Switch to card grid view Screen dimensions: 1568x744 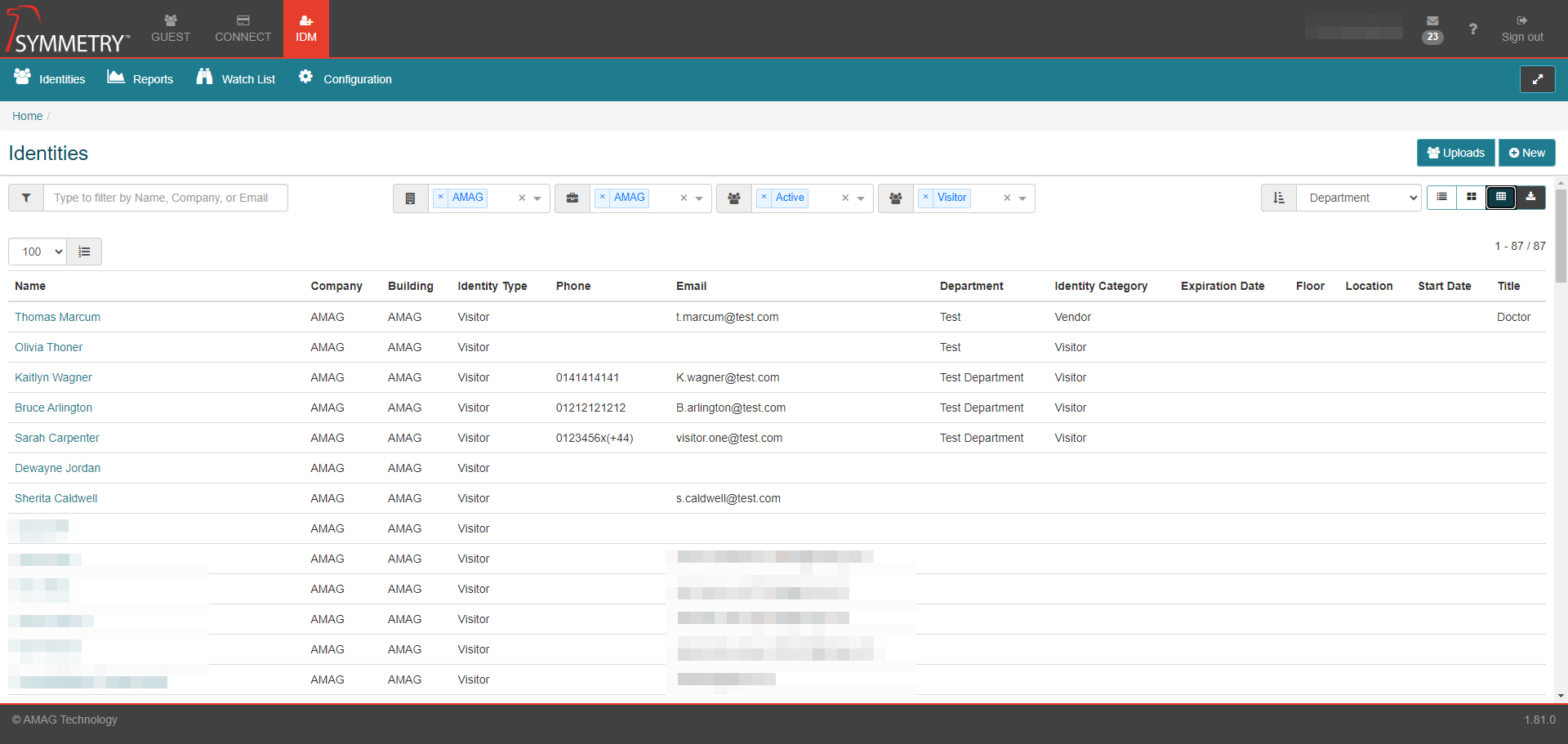tap(1471, 197)
